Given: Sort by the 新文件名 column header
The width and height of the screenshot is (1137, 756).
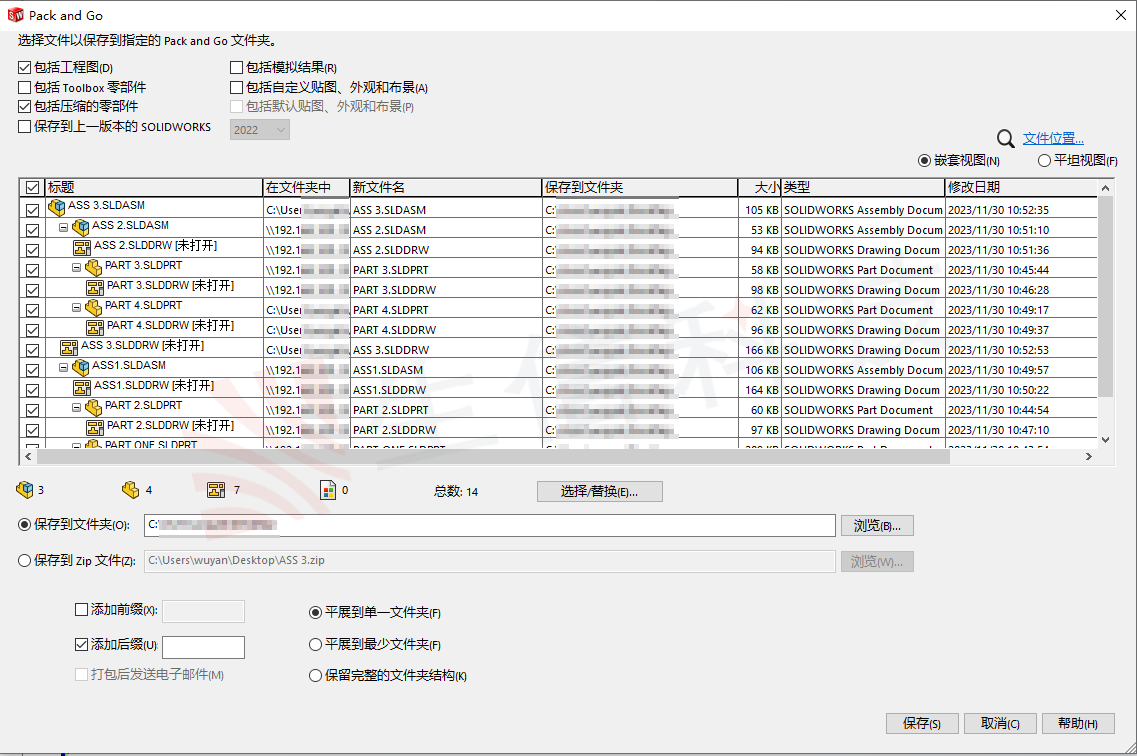Looking at the screenshot, I should [x=446, y=188].
